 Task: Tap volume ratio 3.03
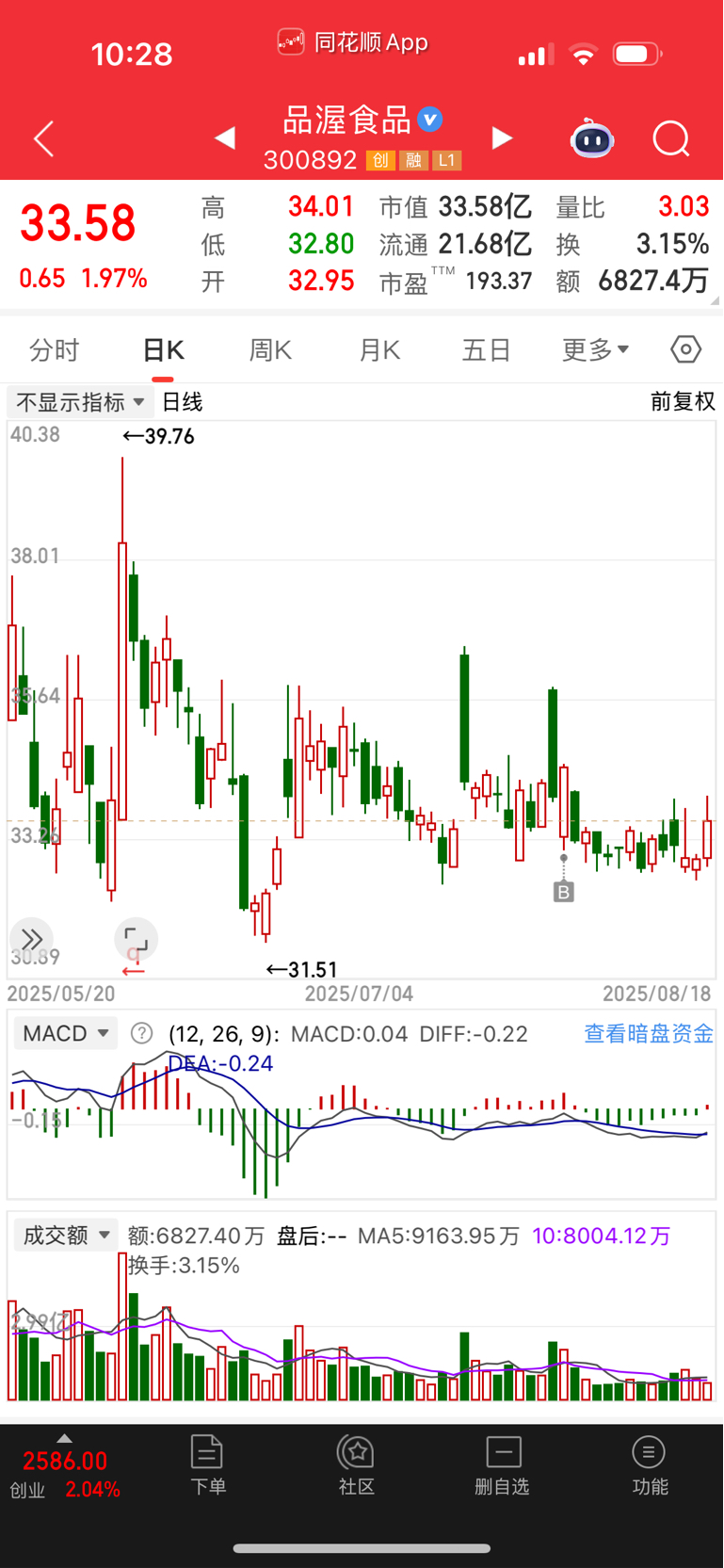684,206
